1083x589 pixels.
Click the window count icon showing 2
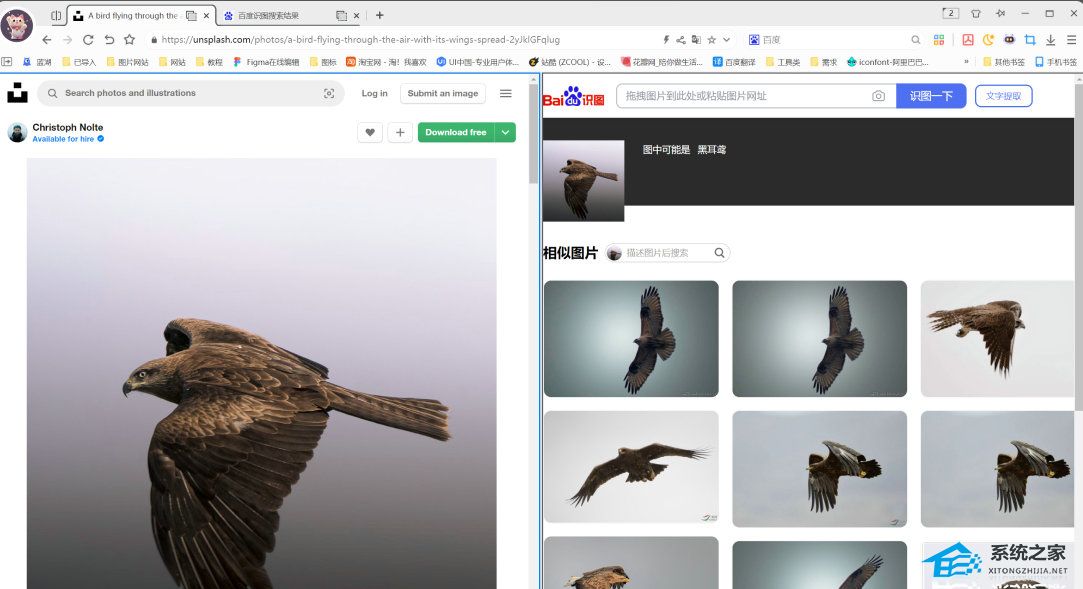[950, 13]
